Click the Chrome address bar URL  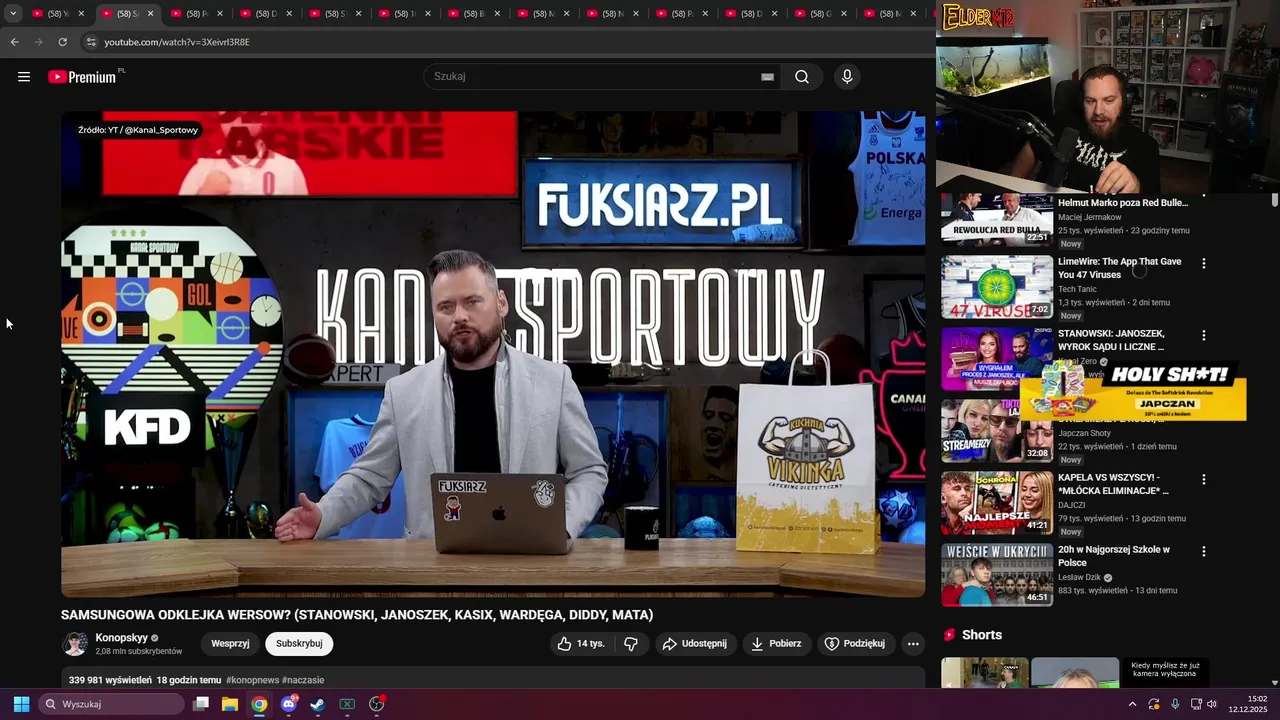point(177,42)
